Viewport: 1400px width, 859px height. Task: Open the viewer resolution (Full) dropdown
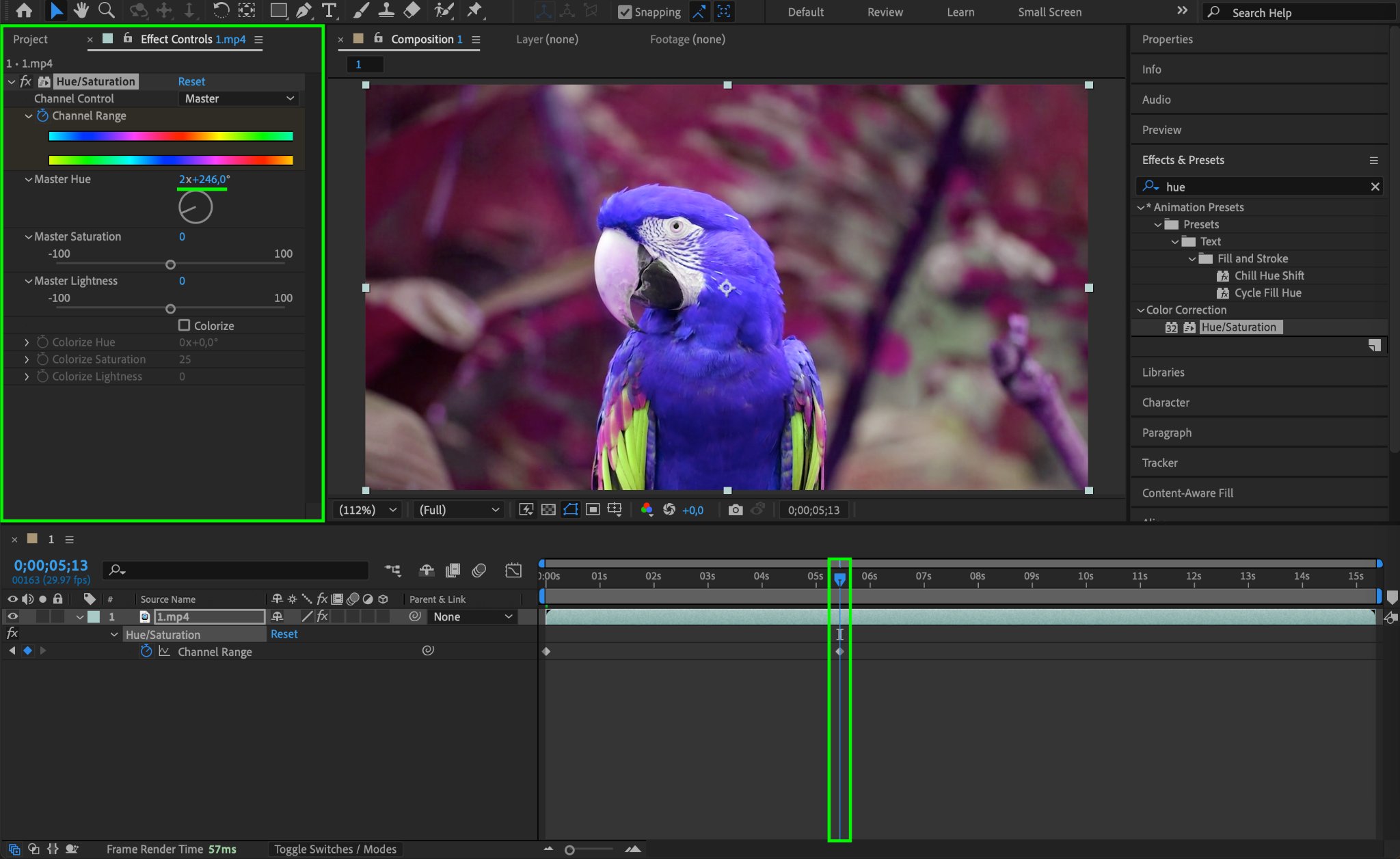coord(459,510)
